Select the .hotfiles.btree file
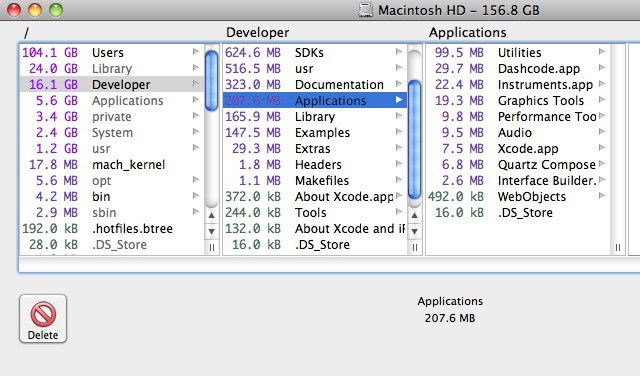This screenshot has width=640, height=376. 112,228
